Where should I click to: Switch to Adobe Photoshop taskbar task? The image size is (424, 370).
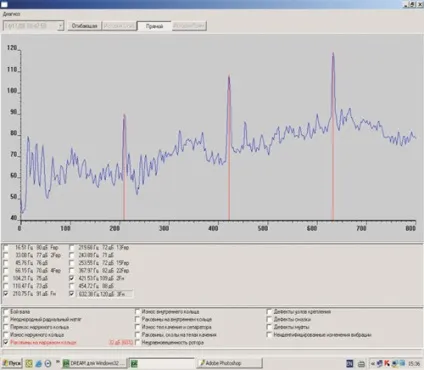(230, 363)
